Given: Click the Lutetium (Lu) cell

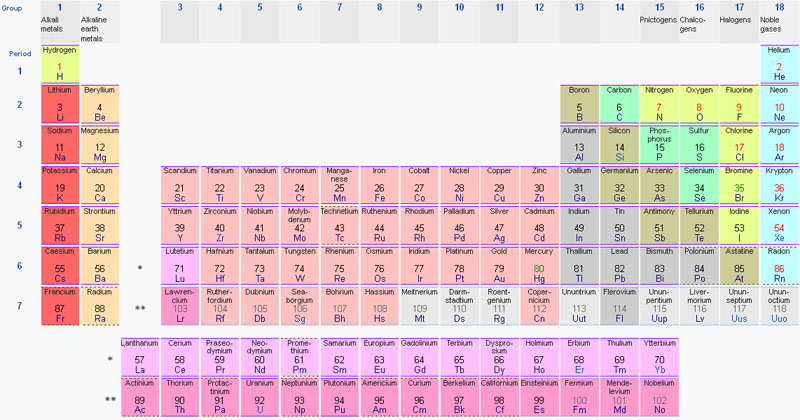Looking at the screenshot, I should coord(180,265).
